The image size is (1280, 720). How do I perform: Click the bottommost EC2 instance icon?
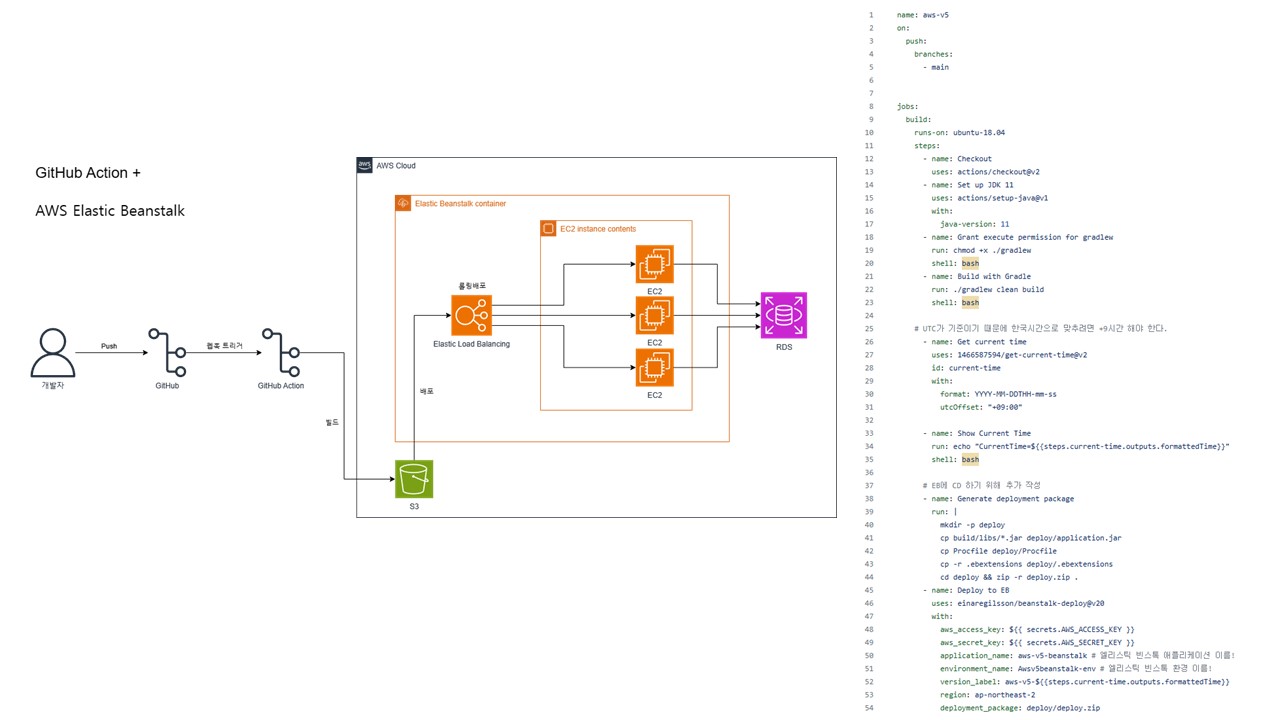pos(654,368)
